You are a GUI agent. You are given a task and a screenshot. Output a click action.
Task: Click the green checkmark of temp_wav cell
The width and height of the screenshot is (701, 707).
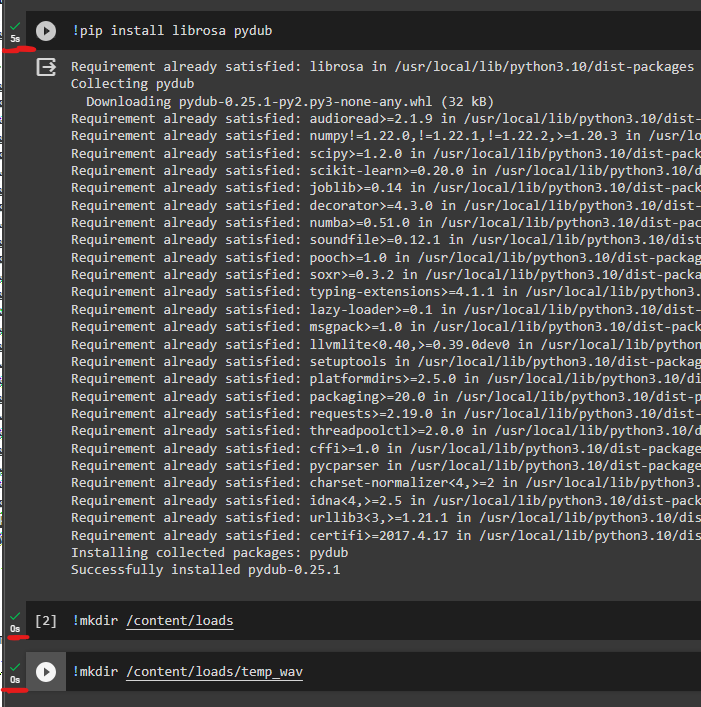[x=15, y=667]
